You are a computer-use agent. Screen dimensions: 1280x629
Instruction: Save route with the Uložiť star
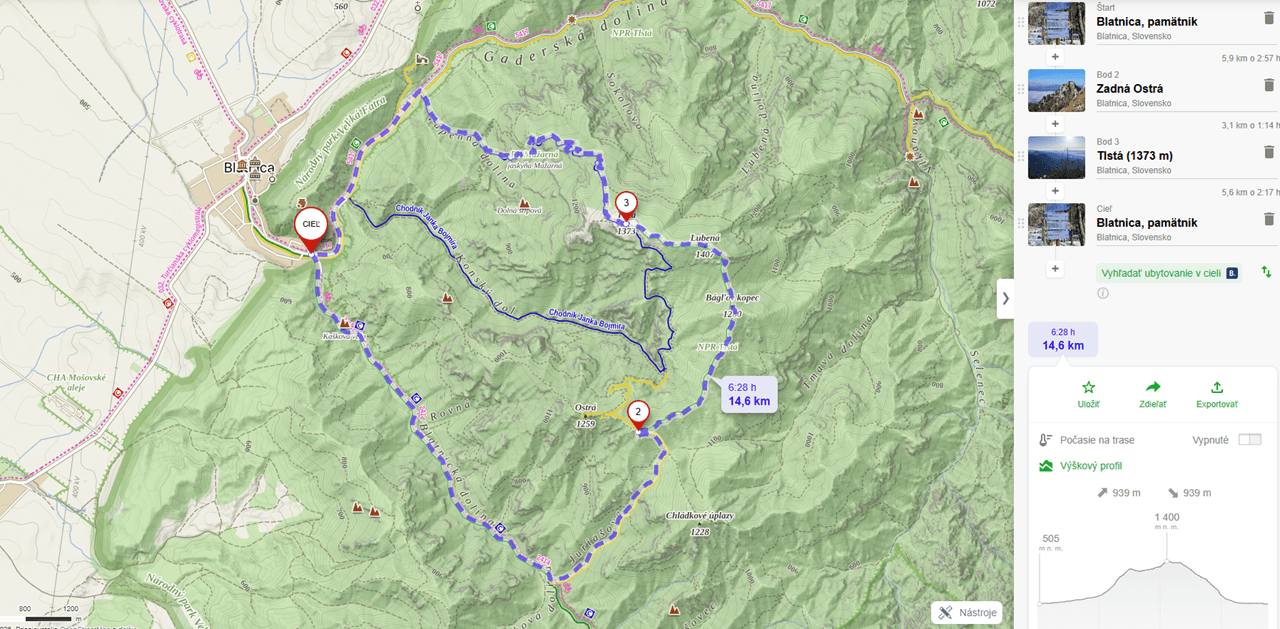click(x=1089, y=394)
